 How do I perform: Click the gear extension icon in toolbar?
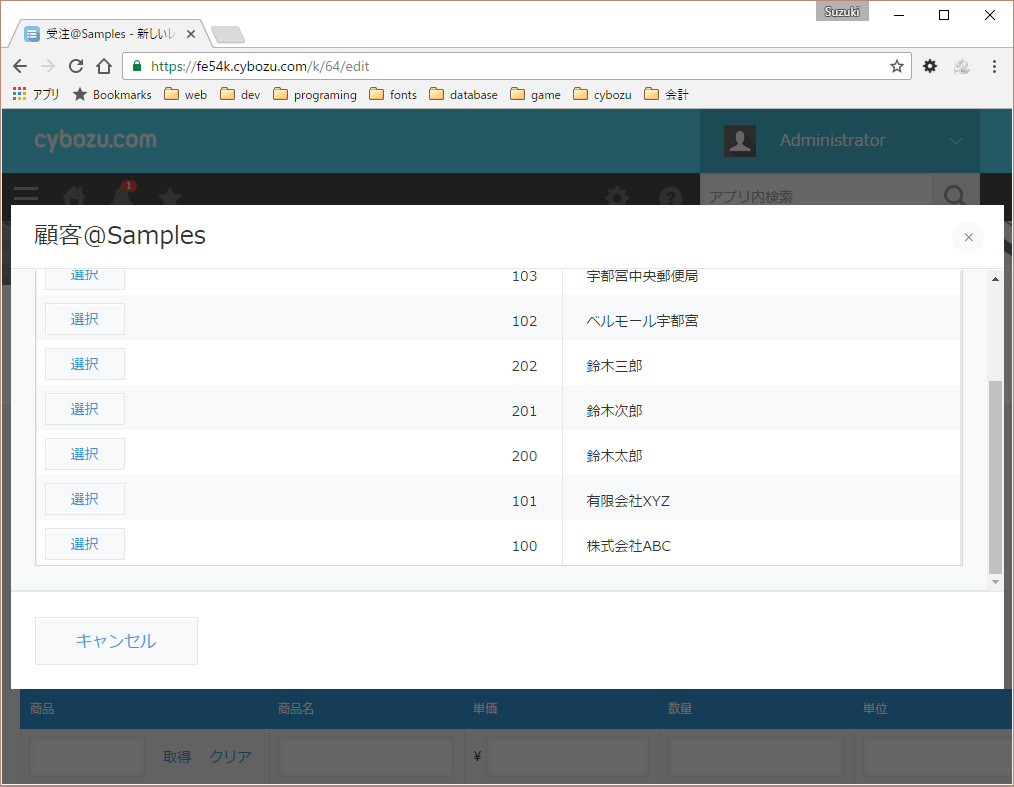(x=930, y=66)
